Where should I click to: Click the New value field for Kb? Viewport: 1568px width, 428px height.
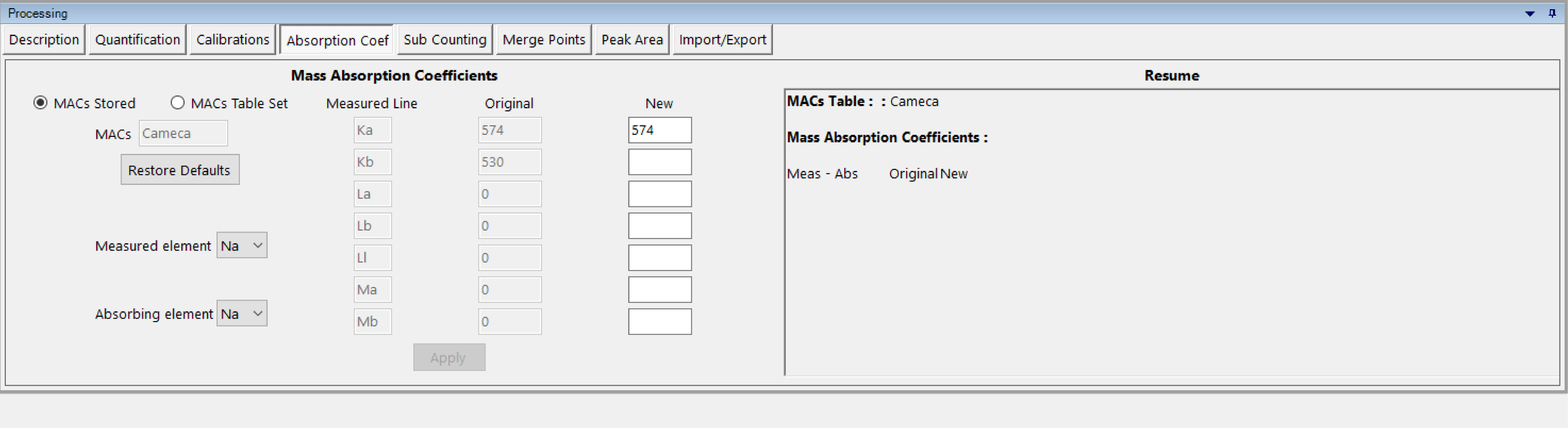[x=660, y=162]
